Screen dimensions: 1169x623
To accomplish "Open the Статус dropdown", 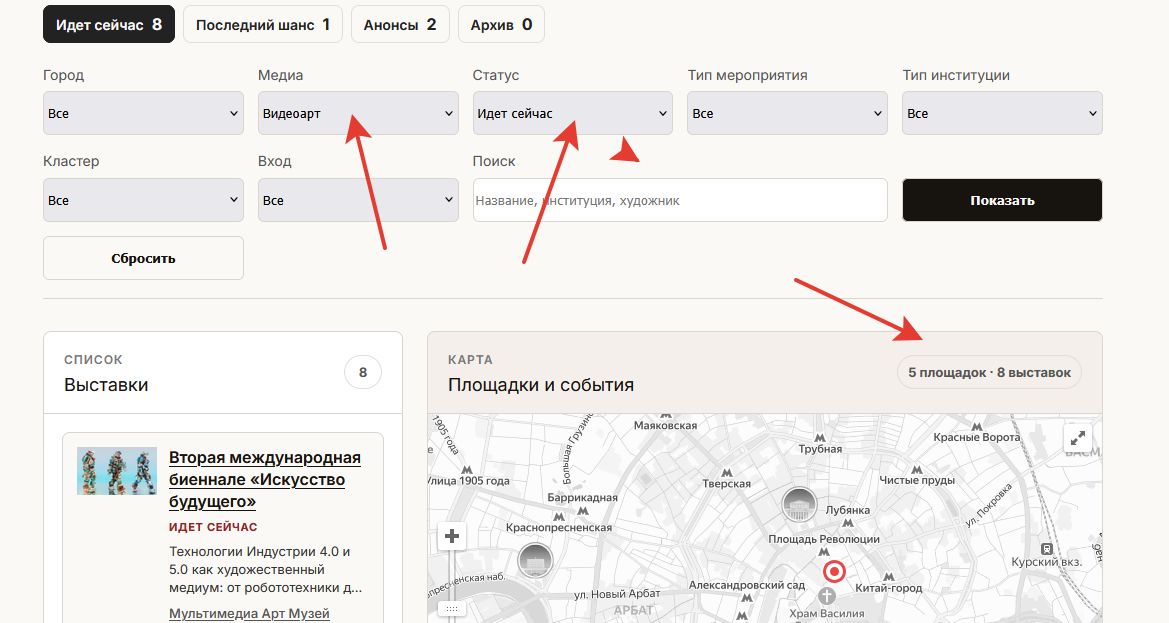I will tap(573, 113).
